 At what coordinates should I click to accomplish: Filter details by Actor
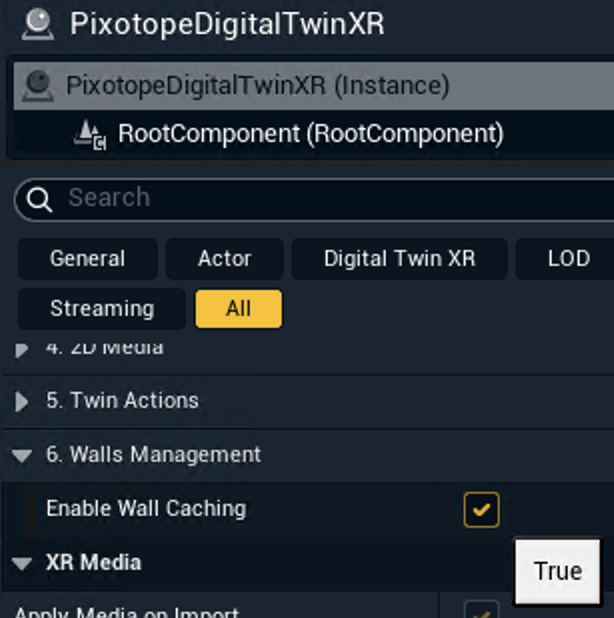(x=225, y=259)
